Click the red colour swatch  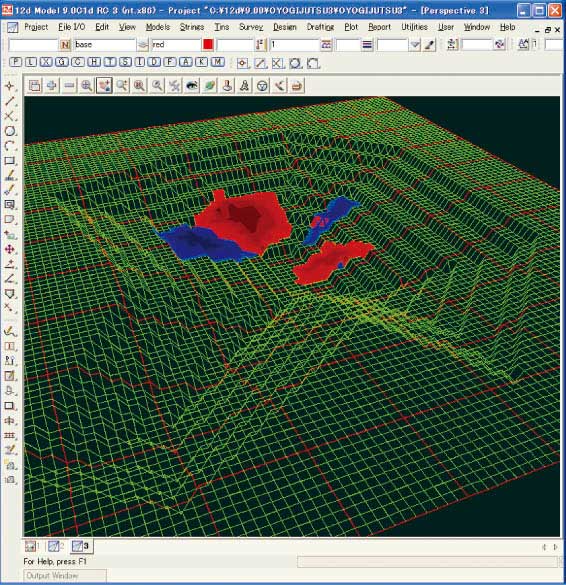(208, 45)
